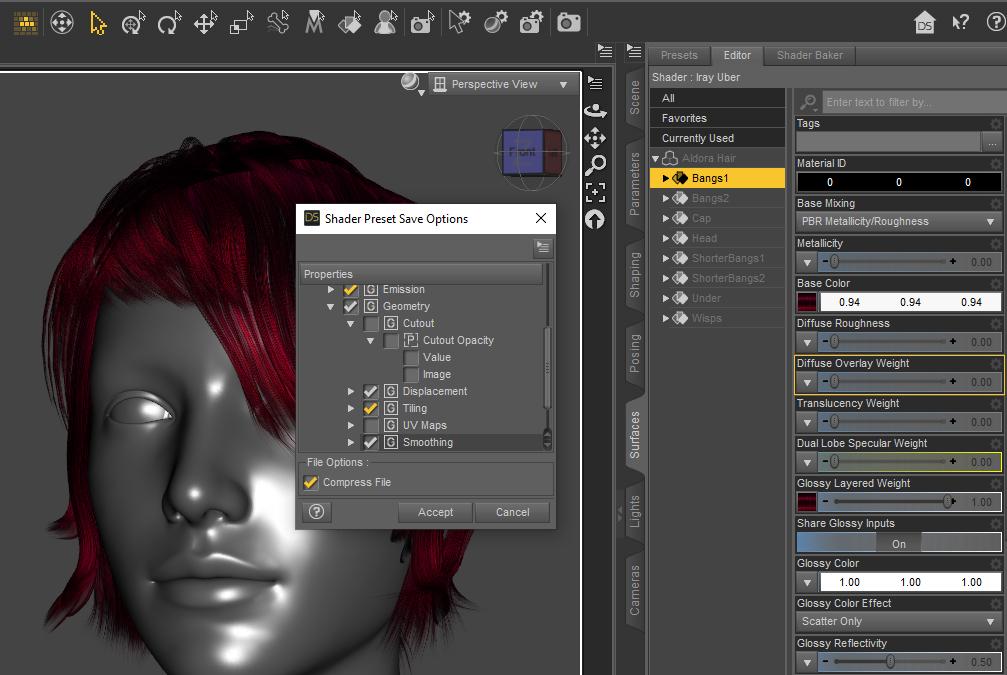The height and width of the screenshot is (675, 1007).
Task: Collapse the Geometry tree node
Action: (x=331, y=307)
